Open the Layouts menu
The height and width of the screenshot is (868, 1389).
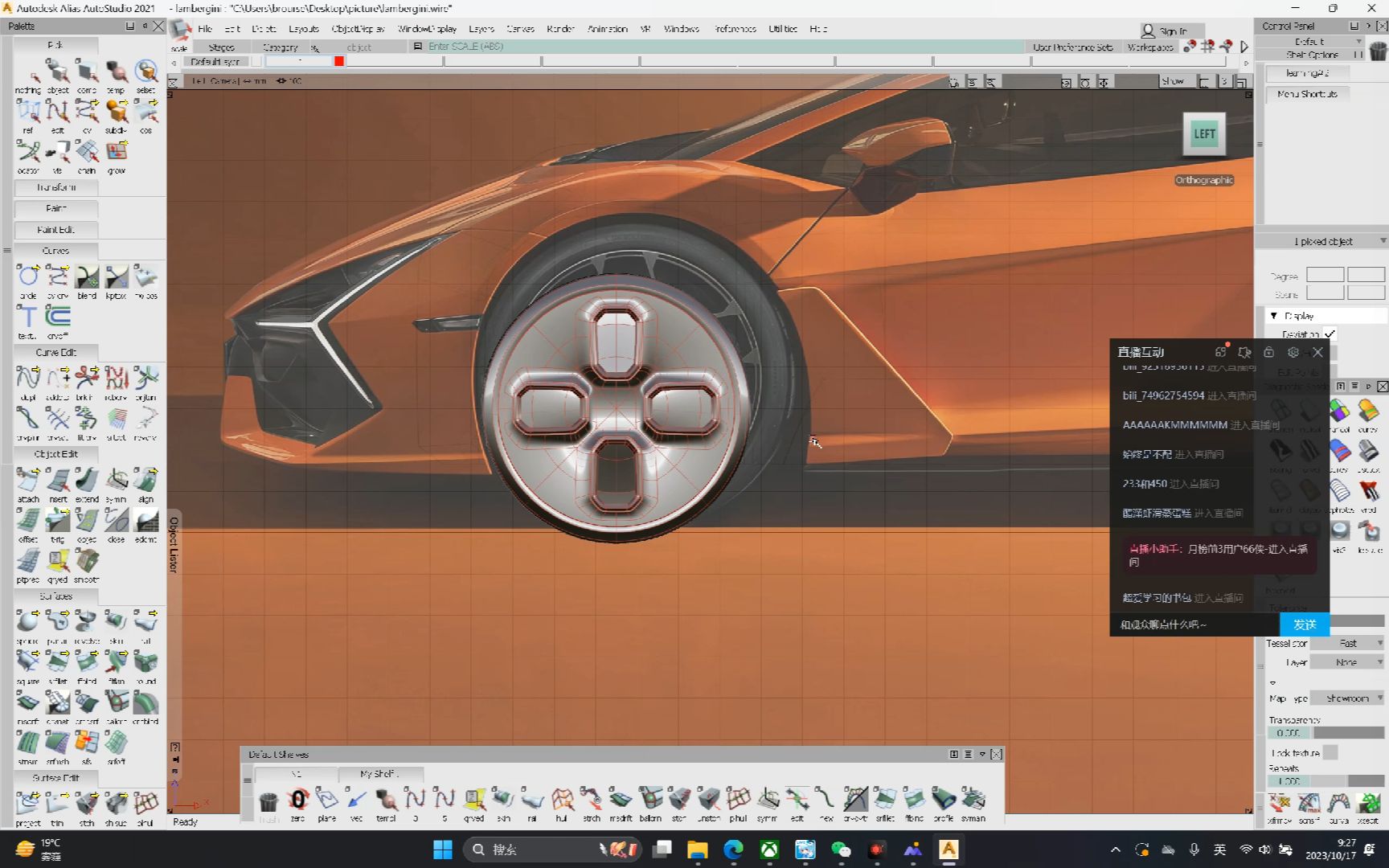coord(303,29)
